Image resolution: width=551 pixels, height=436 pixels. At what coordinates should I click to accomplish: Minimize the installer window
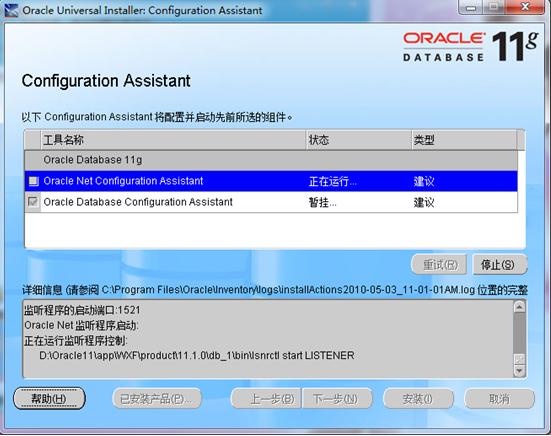point(471,7)
